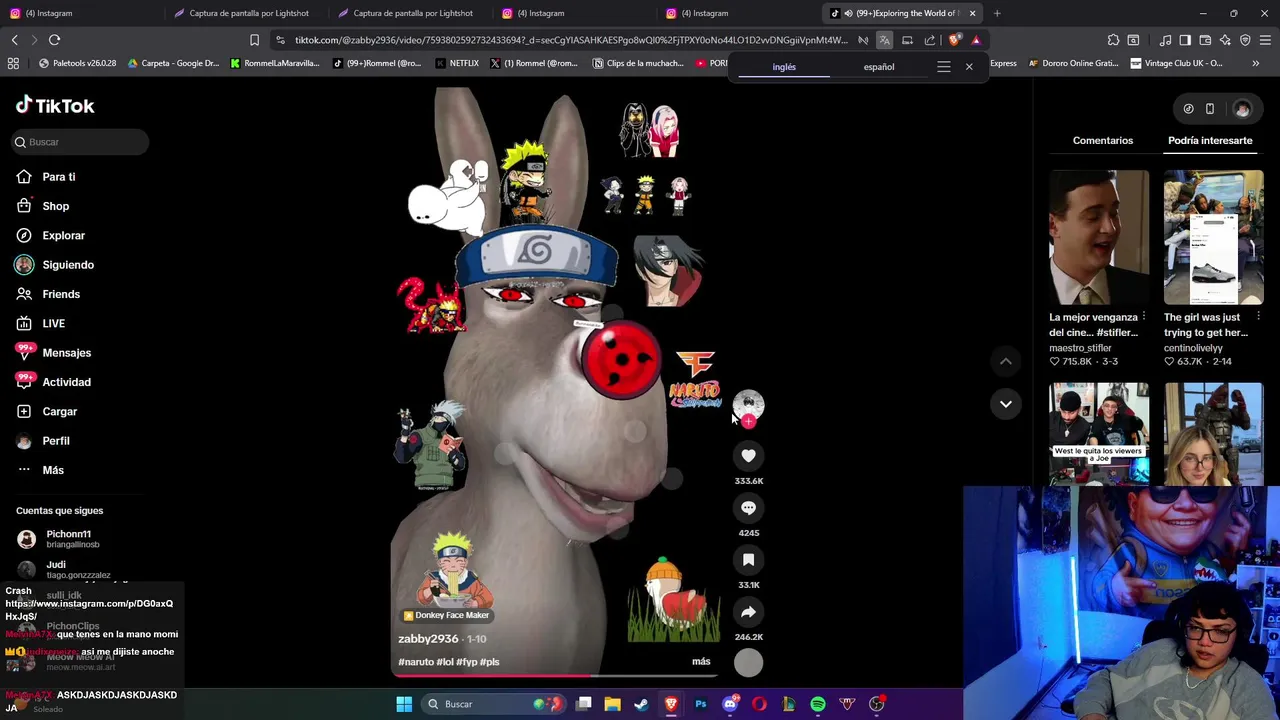Click the translate icon in address bar
Viewport: 1280px width, 720px height.
(884, 40)
